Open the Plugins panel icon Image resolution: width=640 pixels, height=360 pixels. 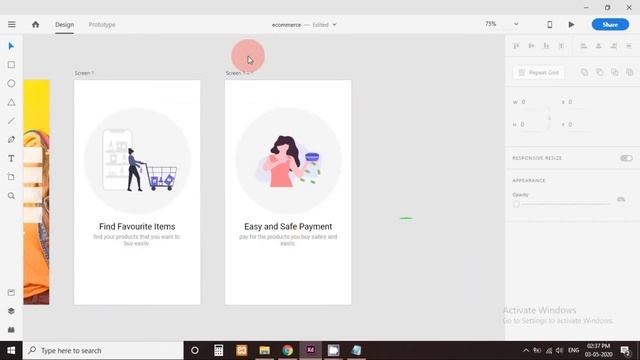tap(11, 329)
